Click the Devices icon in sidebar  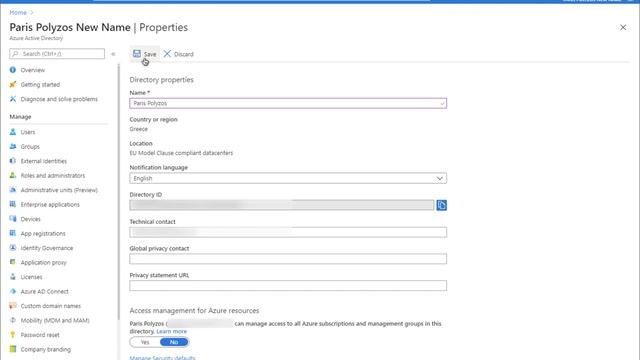pos(13,219)
